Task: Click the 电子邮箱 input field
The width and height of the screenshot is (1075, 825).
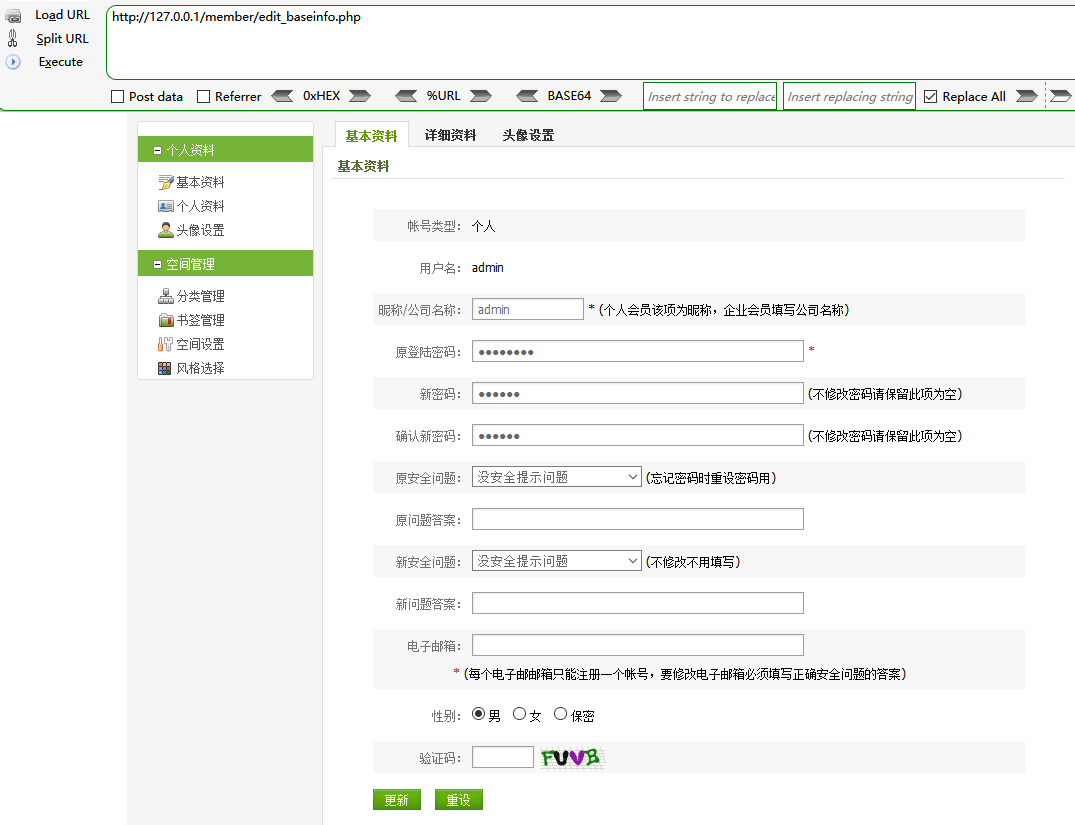Action: point(638,645)
